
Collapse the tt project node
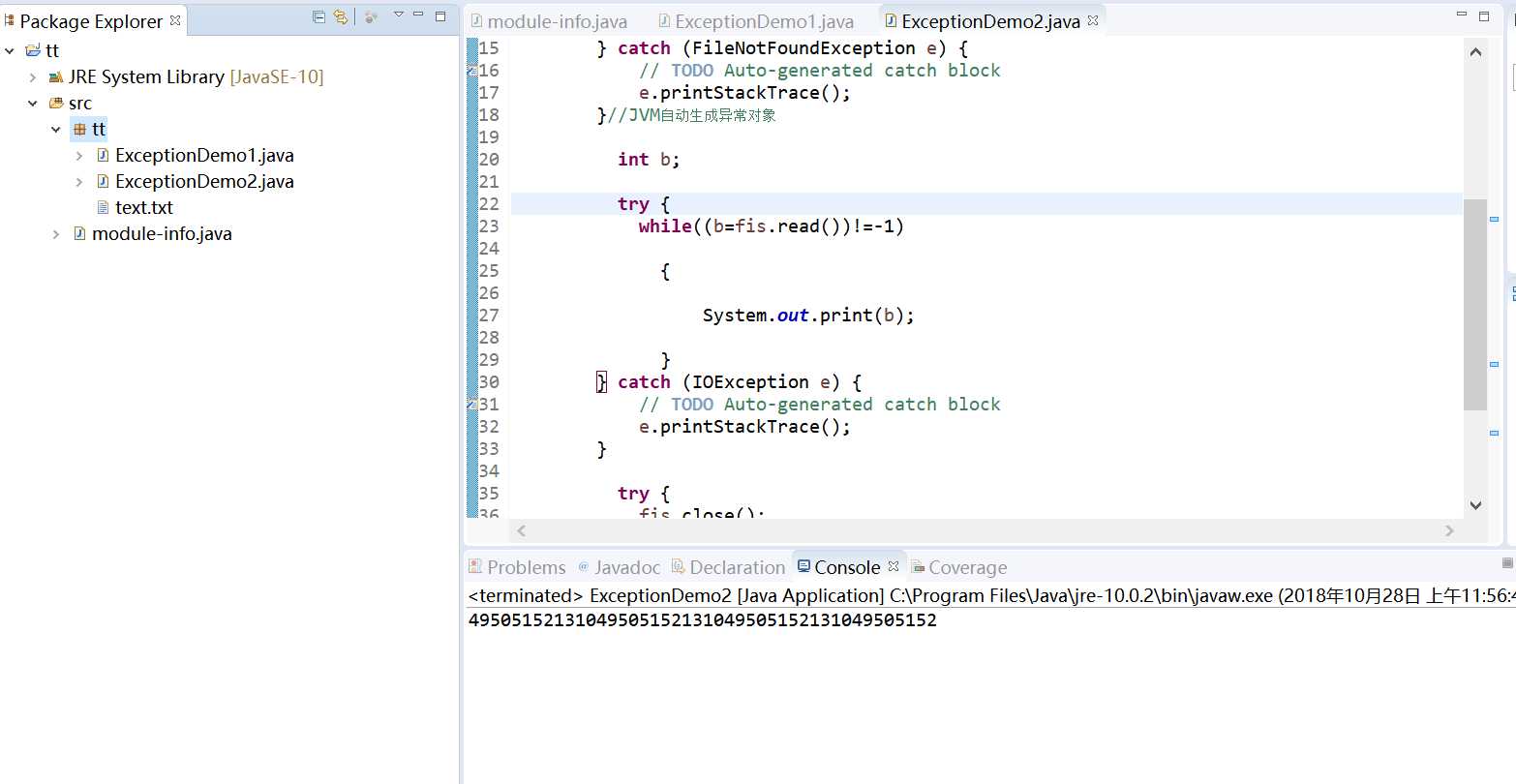[10, 50]
